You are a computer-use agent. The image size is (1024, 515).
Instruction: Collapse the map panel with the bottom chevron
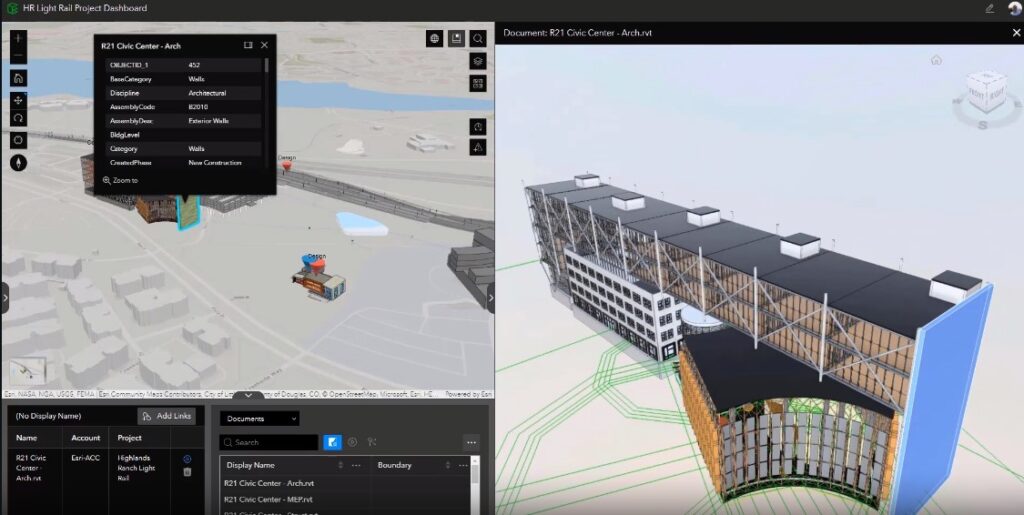[248, 395]
